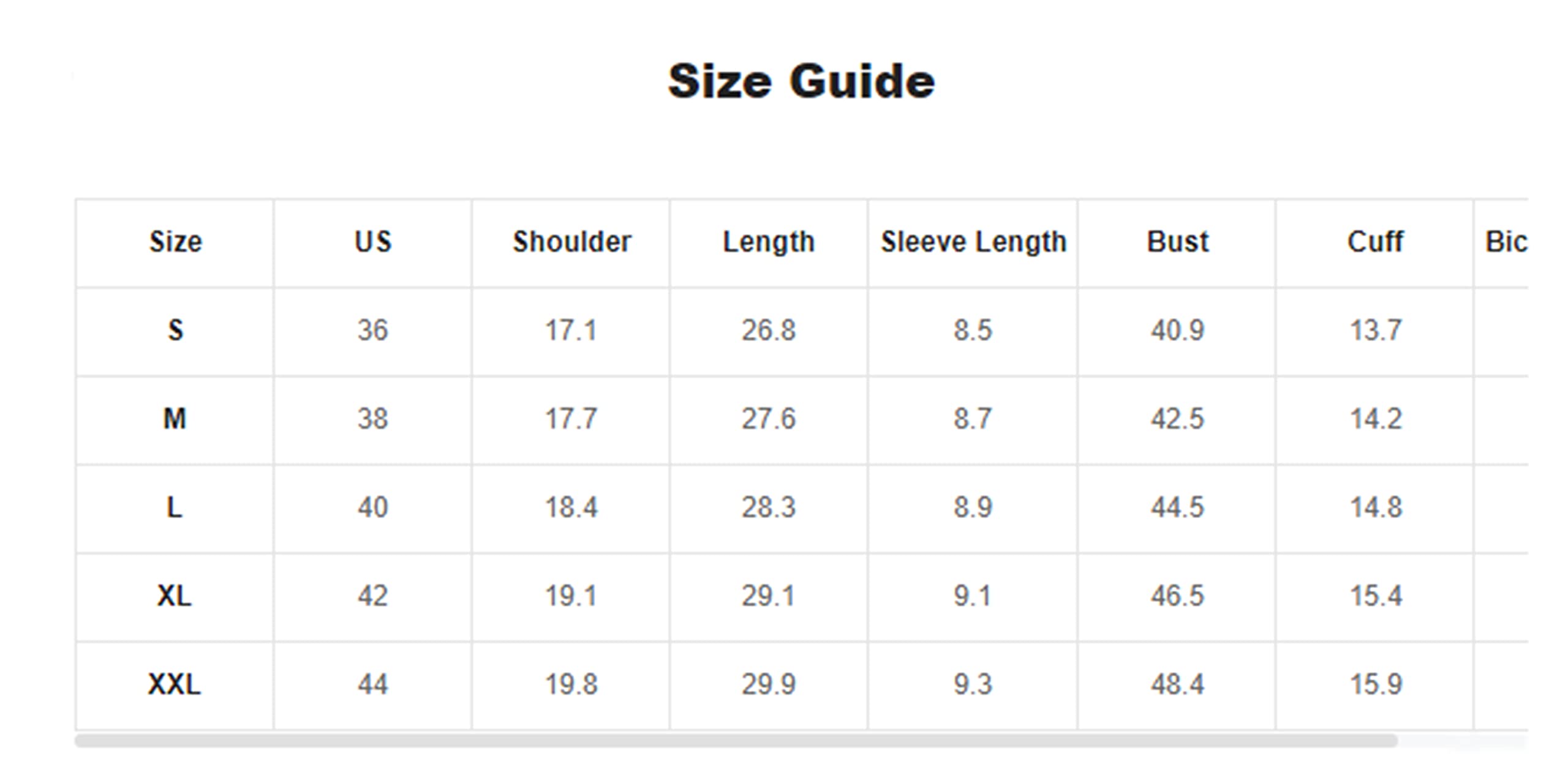The image size is (1568, 764).
Task: Click the US 36 cell
Action: click(373, 331)
